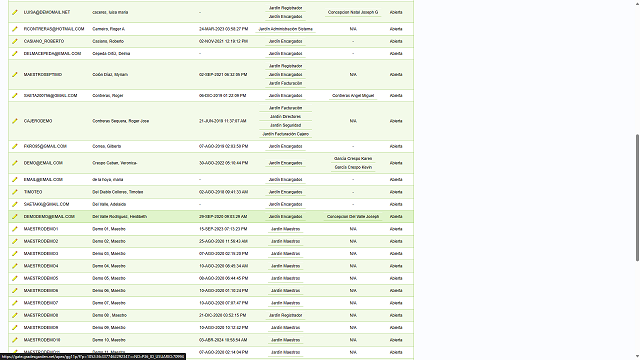This screenshot has width=640, height=360.
Task: Open pencil icon for Demo 03, Maestro
Action: pos(15,253)
